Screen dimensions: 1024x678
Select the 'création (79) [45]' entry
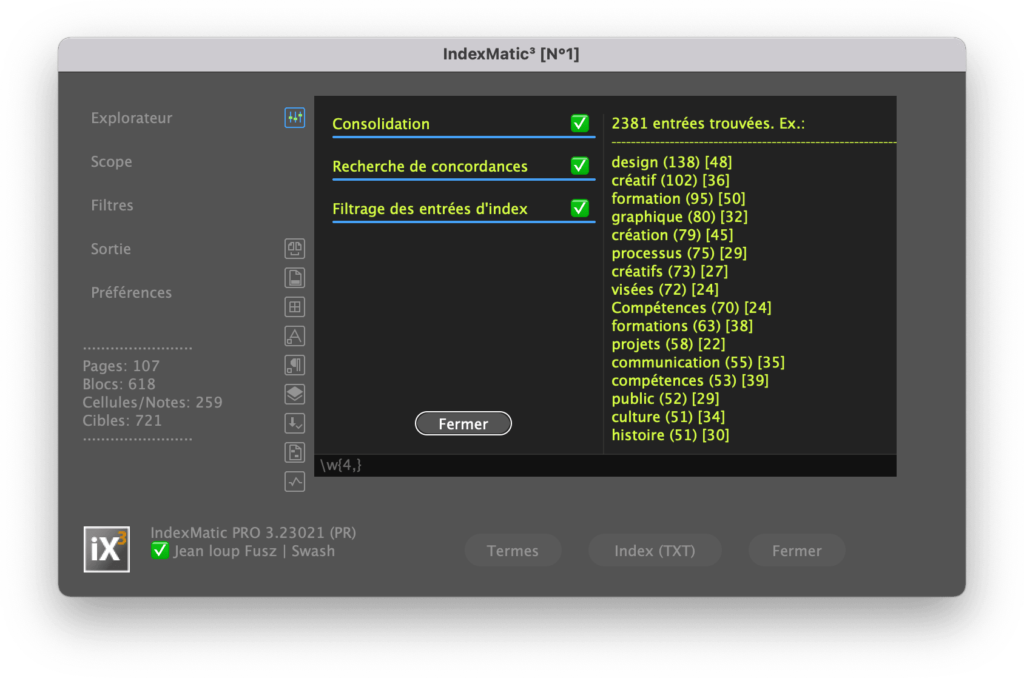[x=672, y=235]
